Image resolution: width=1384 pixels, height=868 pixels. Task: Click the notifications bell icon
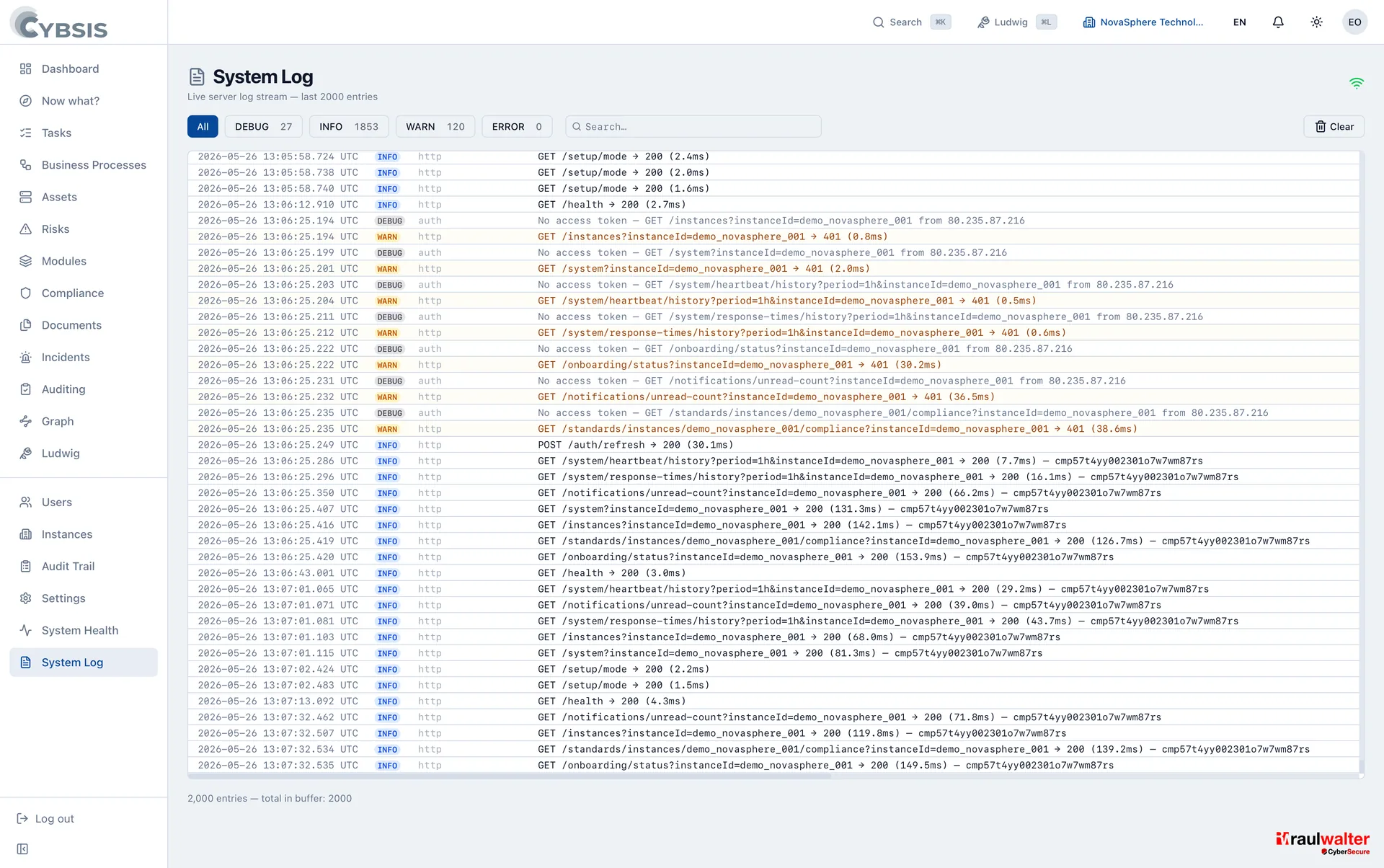1278,22
